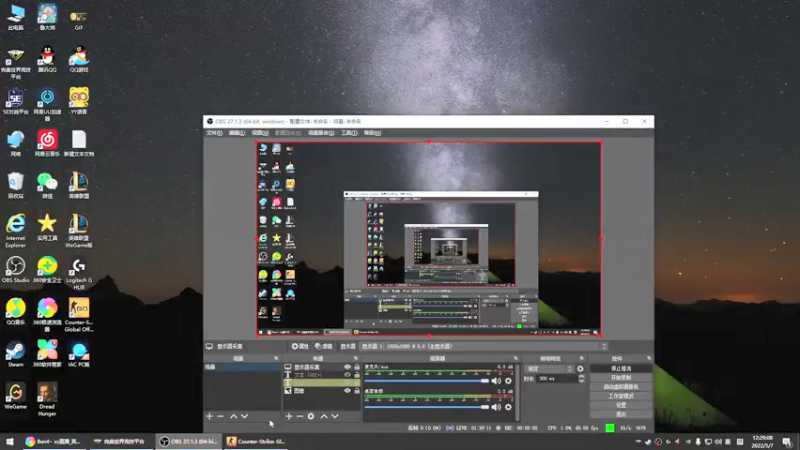Toggle Studio Mode (工作室模式) button
This screenshot has height=450, width=800.
[621, 396]
